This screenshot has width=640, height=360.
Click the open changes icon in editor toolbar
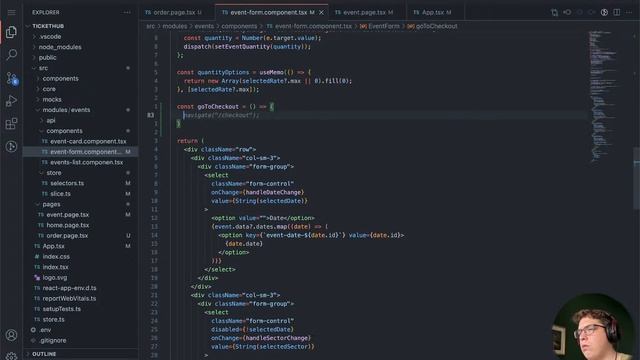[554, 12]
